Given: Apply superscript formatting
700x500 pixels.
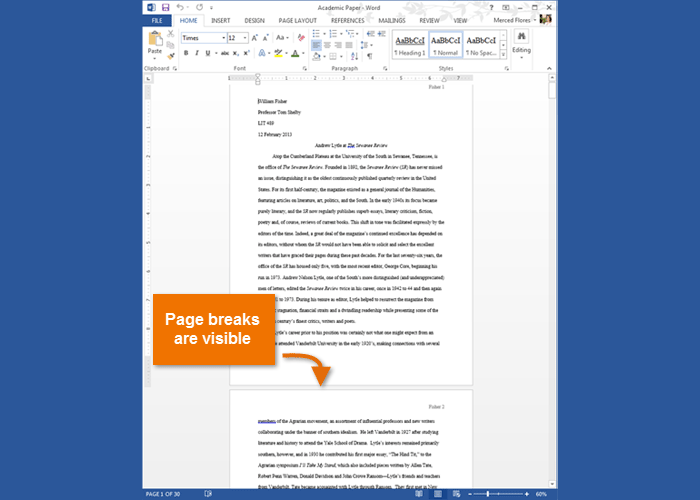Looking at the screenshot, I should pos(246,53).
